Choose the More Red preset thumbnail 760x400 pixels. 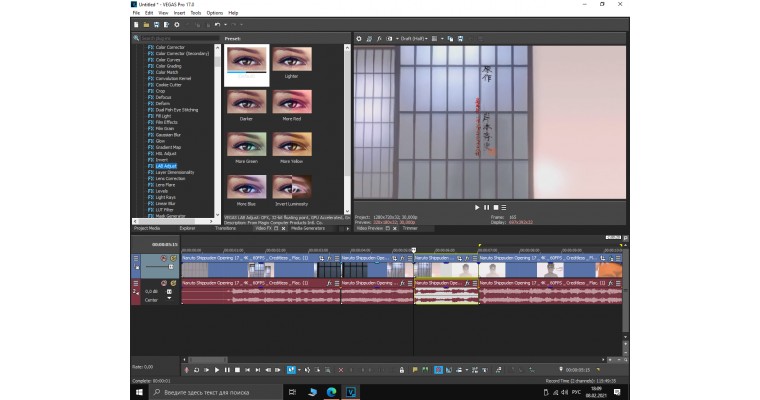click(x=292, y=103)
